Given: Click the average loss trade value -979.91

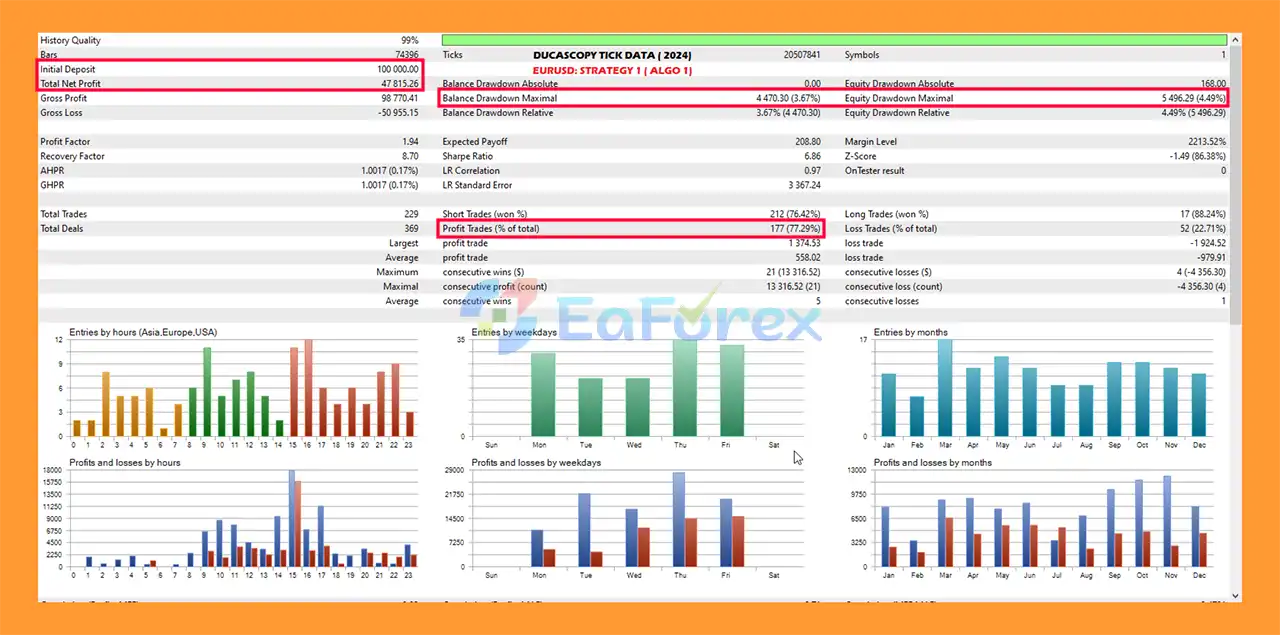Looking at the screenshot, I should [x=1211, y=258].
